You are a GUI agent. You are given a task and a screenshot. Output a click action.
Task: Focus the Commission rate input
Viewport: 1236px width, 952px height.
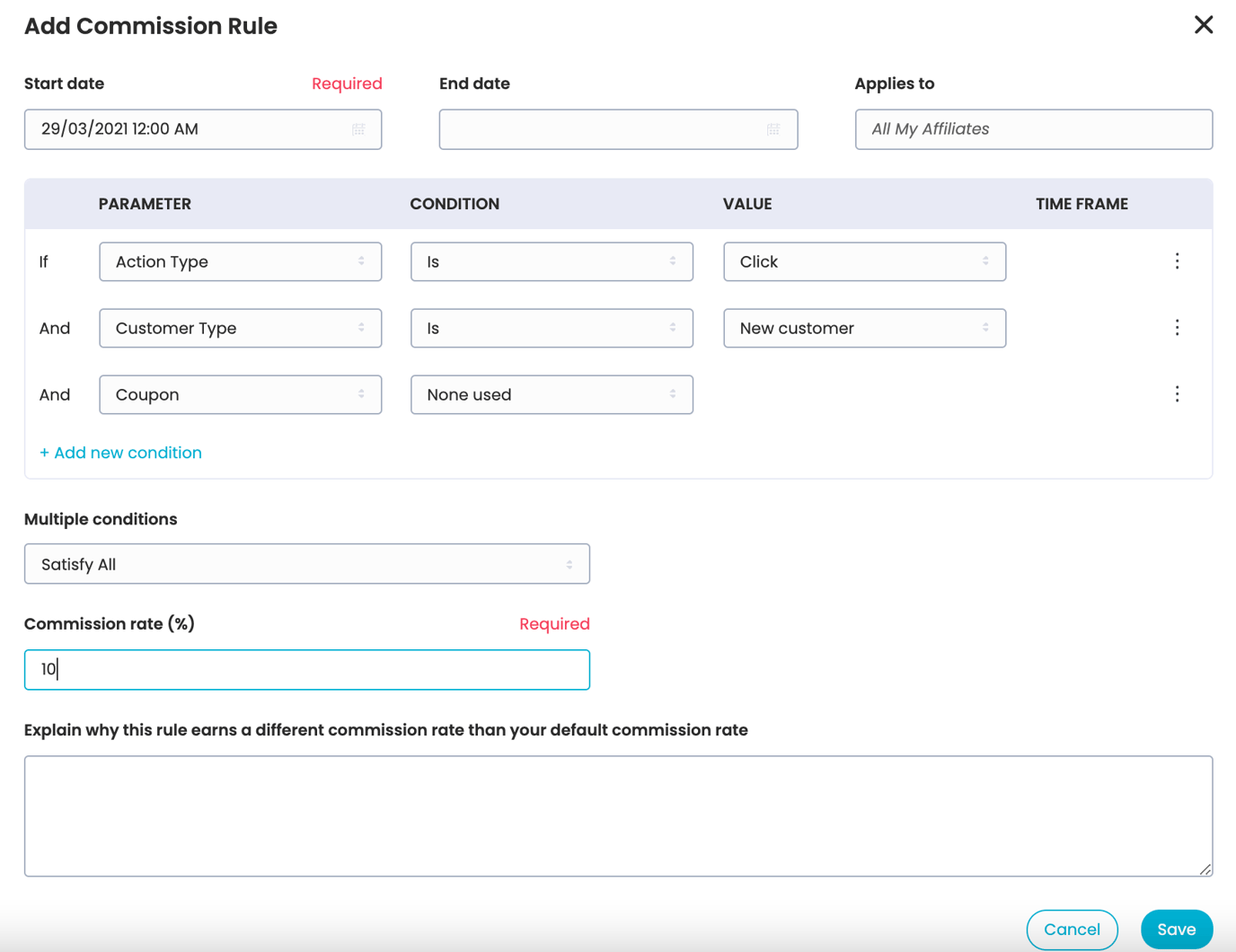click(306, 669)
